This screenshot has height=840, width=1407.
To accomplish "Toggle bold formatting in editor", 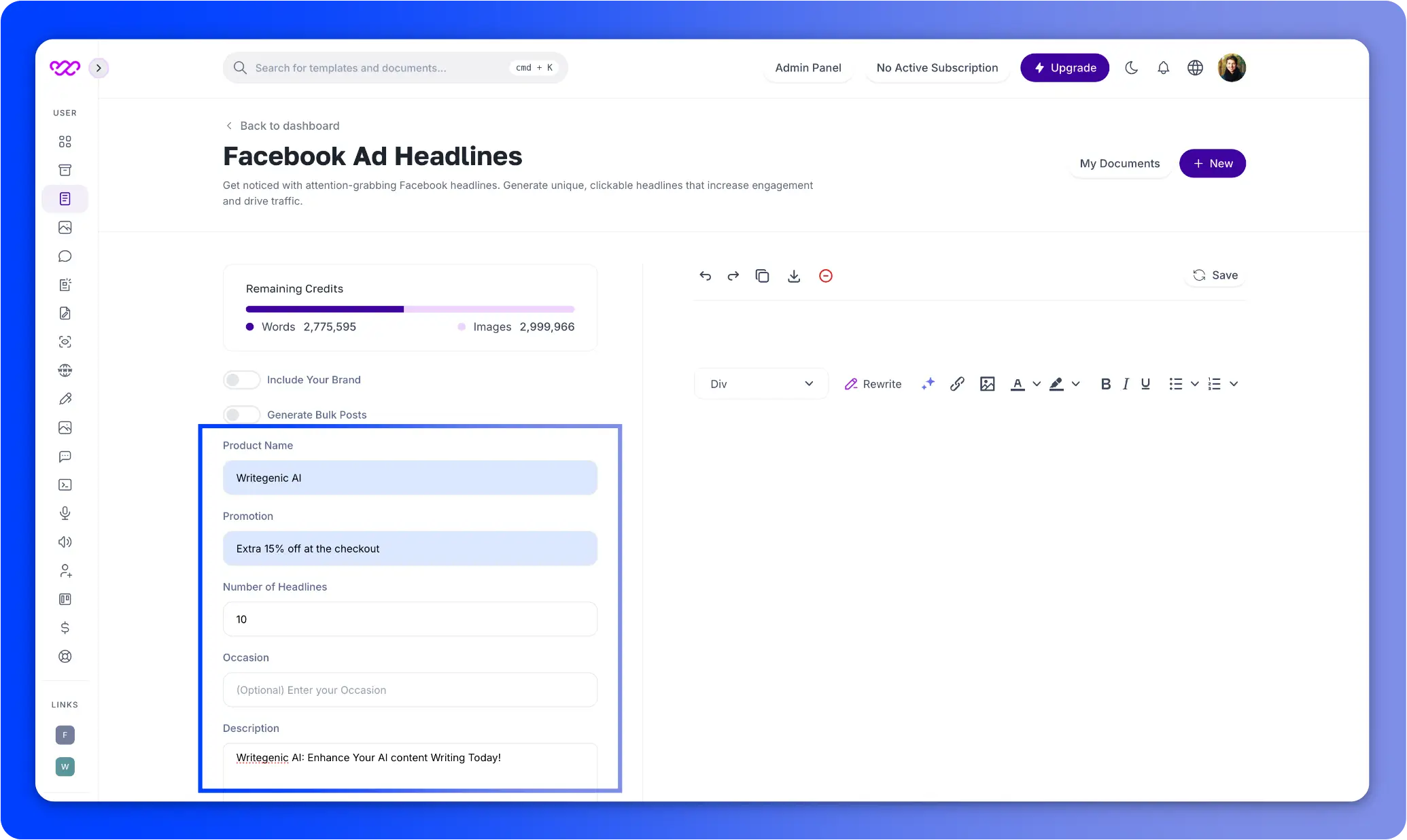I will click(1105, 383).
